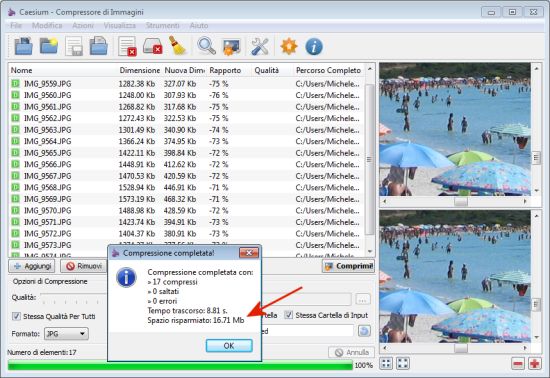Image resolution: width=550 pixels, height=378 pixels.
Task: Click the remove item from list icon
Action: [x=127, y=46]
